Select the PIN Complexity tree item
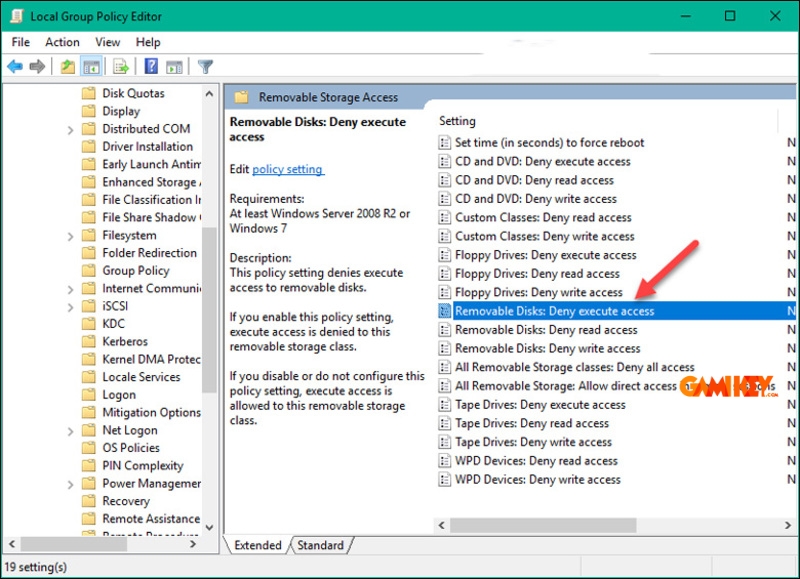The image size is (800, 579). click(x=143, y=466)
